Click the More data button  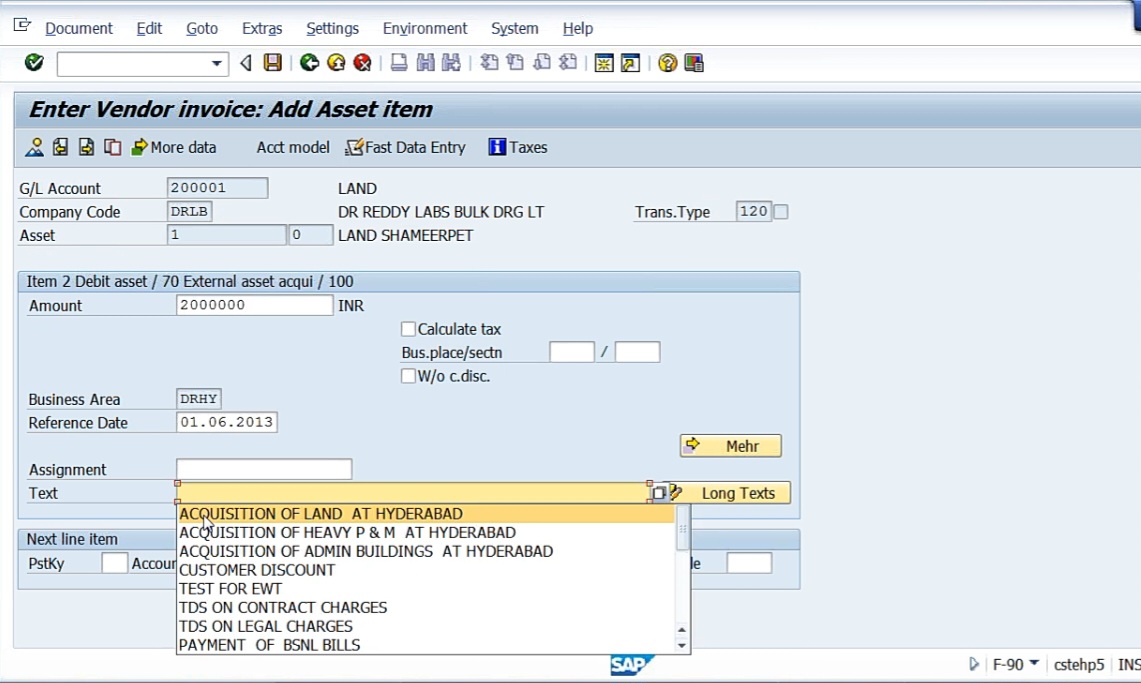(174, 148)
